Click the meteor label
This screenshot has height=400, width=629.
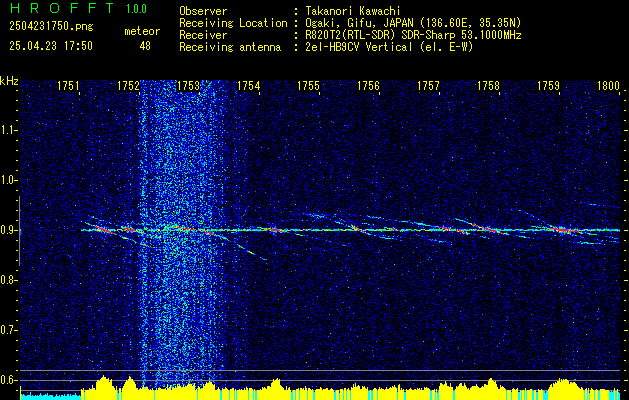pos(142,31)
